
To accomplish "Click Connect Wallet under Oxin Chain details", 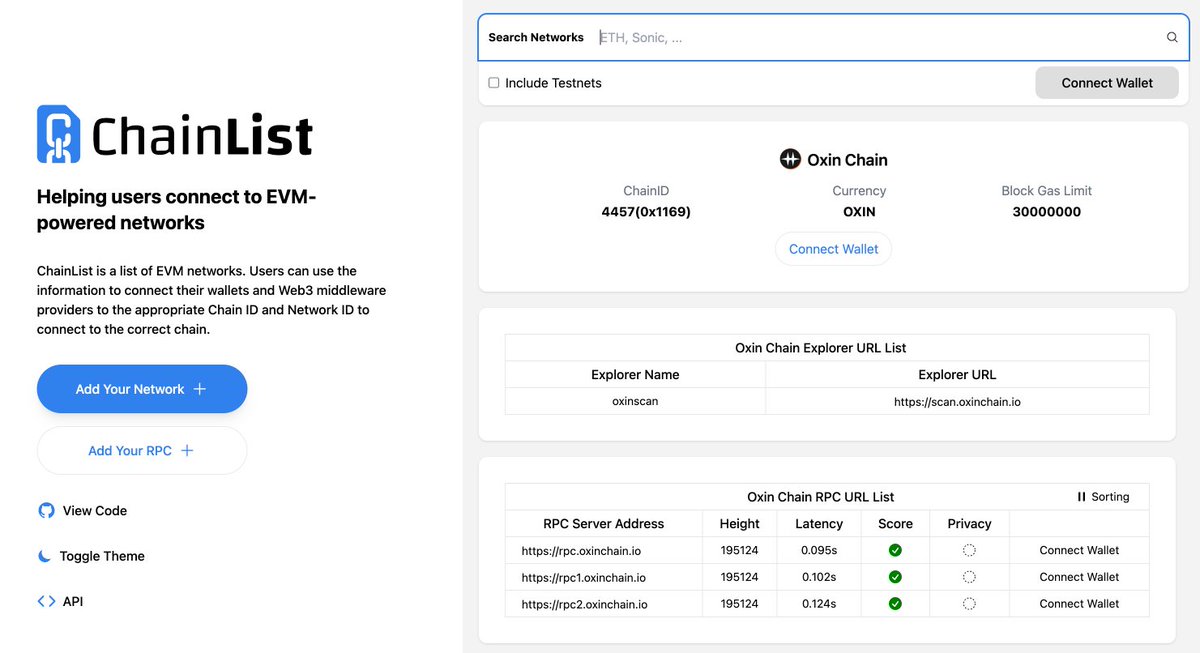I will [833, 249].
